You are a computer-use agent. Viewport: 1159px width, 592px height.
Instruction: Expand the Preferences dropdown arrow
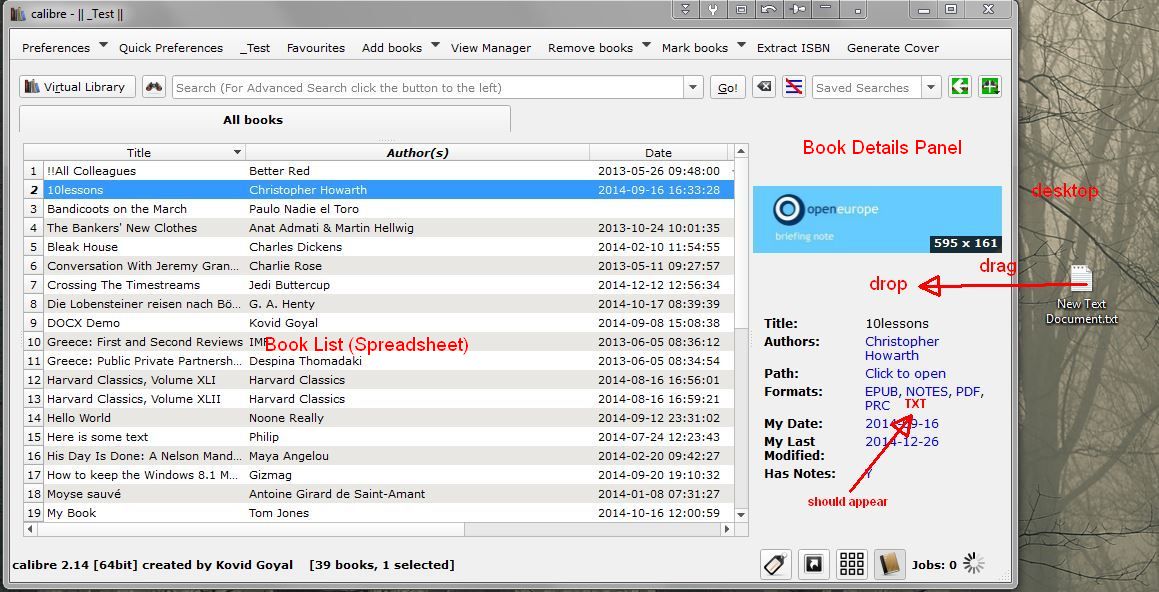click(x=103, y=45)
